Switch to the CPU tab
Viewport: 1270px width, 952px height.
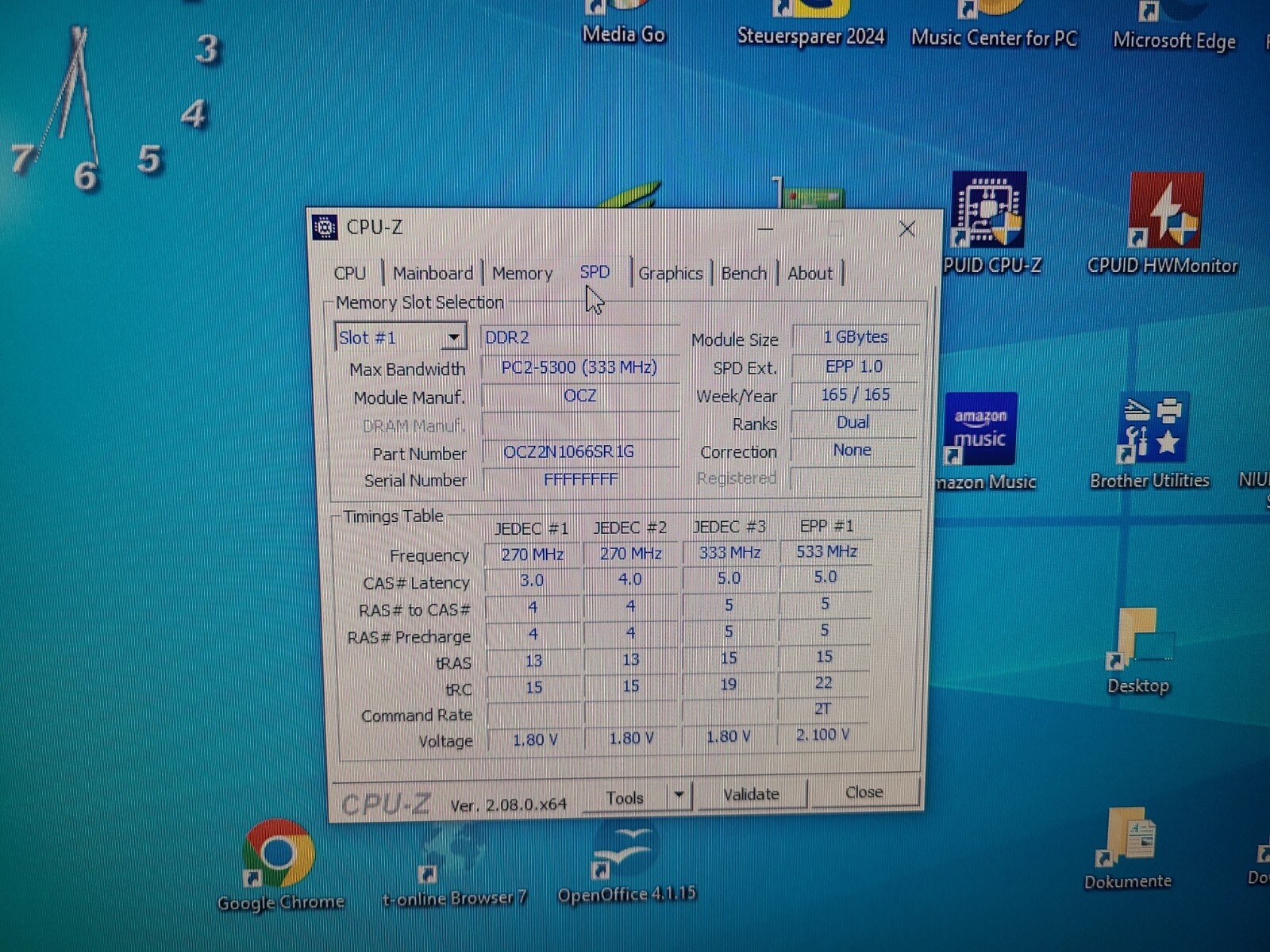coord(350,273)
